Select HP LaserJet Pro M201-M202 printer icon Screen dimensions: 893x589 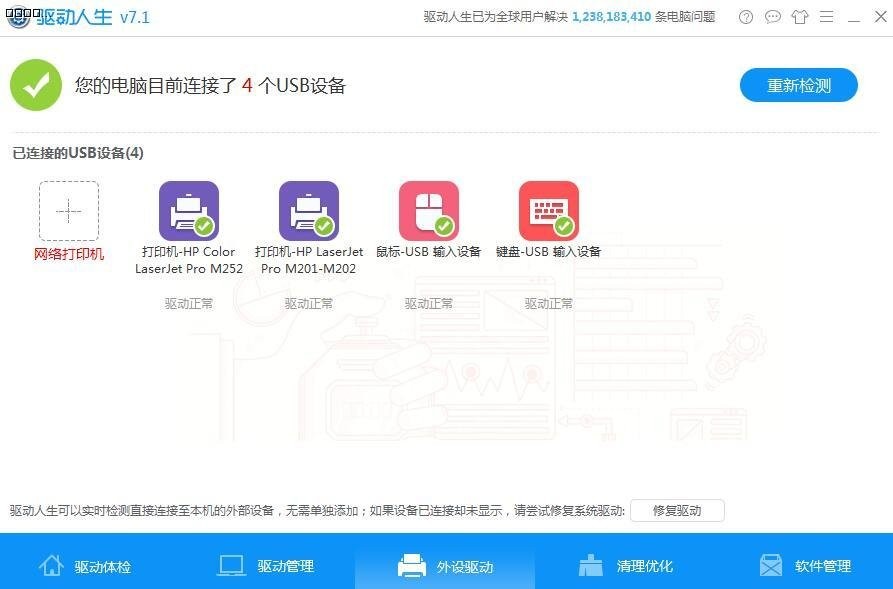tap(309, 211)
